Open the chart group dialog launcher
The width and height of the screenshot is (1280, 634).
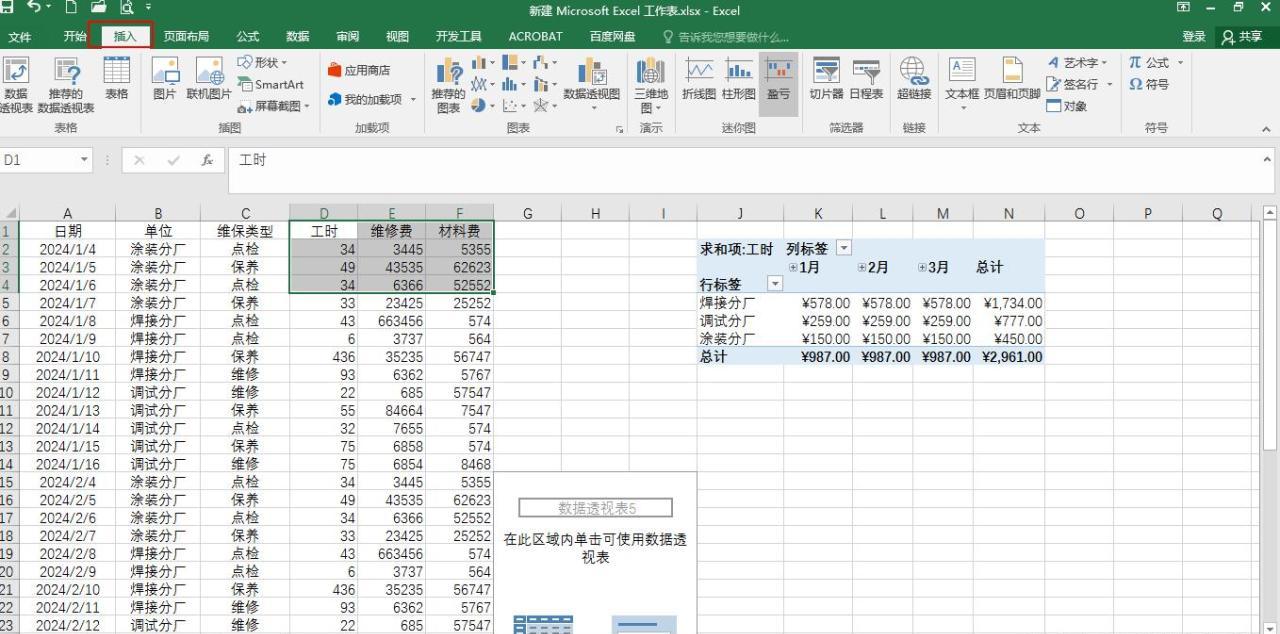point(620,129)
